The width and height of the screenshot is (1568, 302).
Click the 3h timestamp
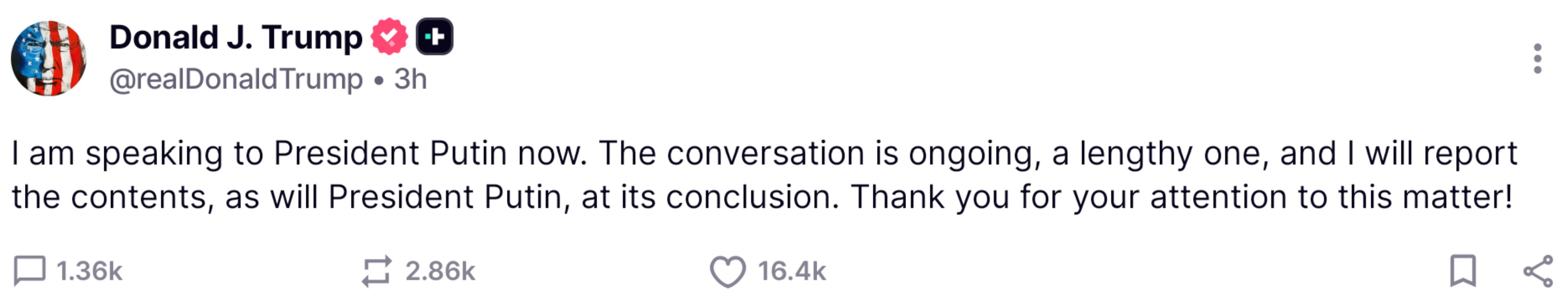410,79
